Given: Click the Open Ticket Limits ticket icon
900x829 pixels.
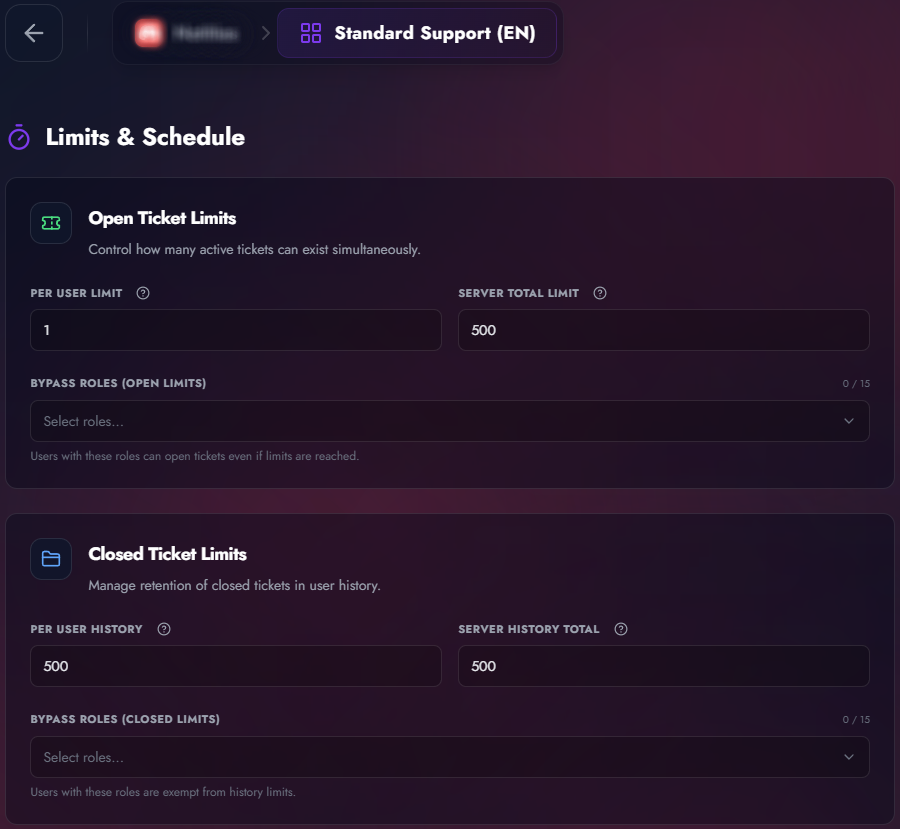Looking at the screenshot, I should pyautogui.click(x=51, y=223).
